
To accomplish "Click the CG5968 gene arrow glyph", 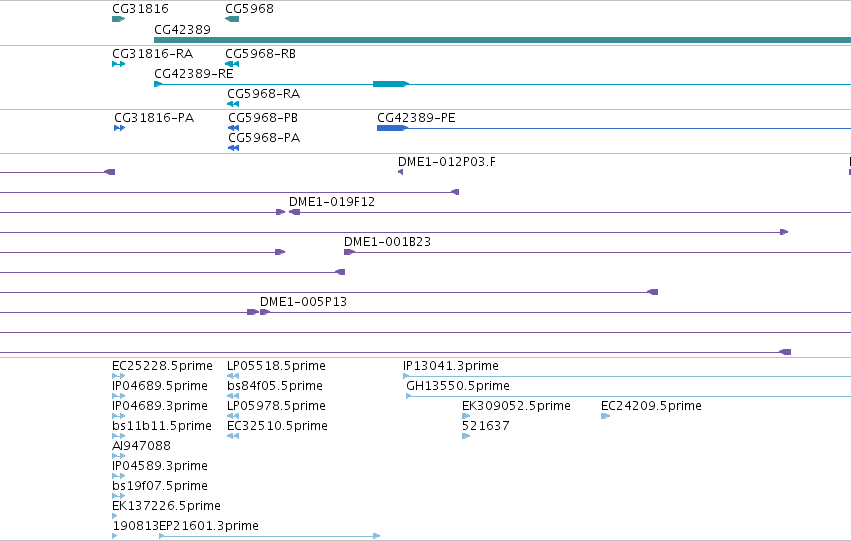I will tap(232, 19).
